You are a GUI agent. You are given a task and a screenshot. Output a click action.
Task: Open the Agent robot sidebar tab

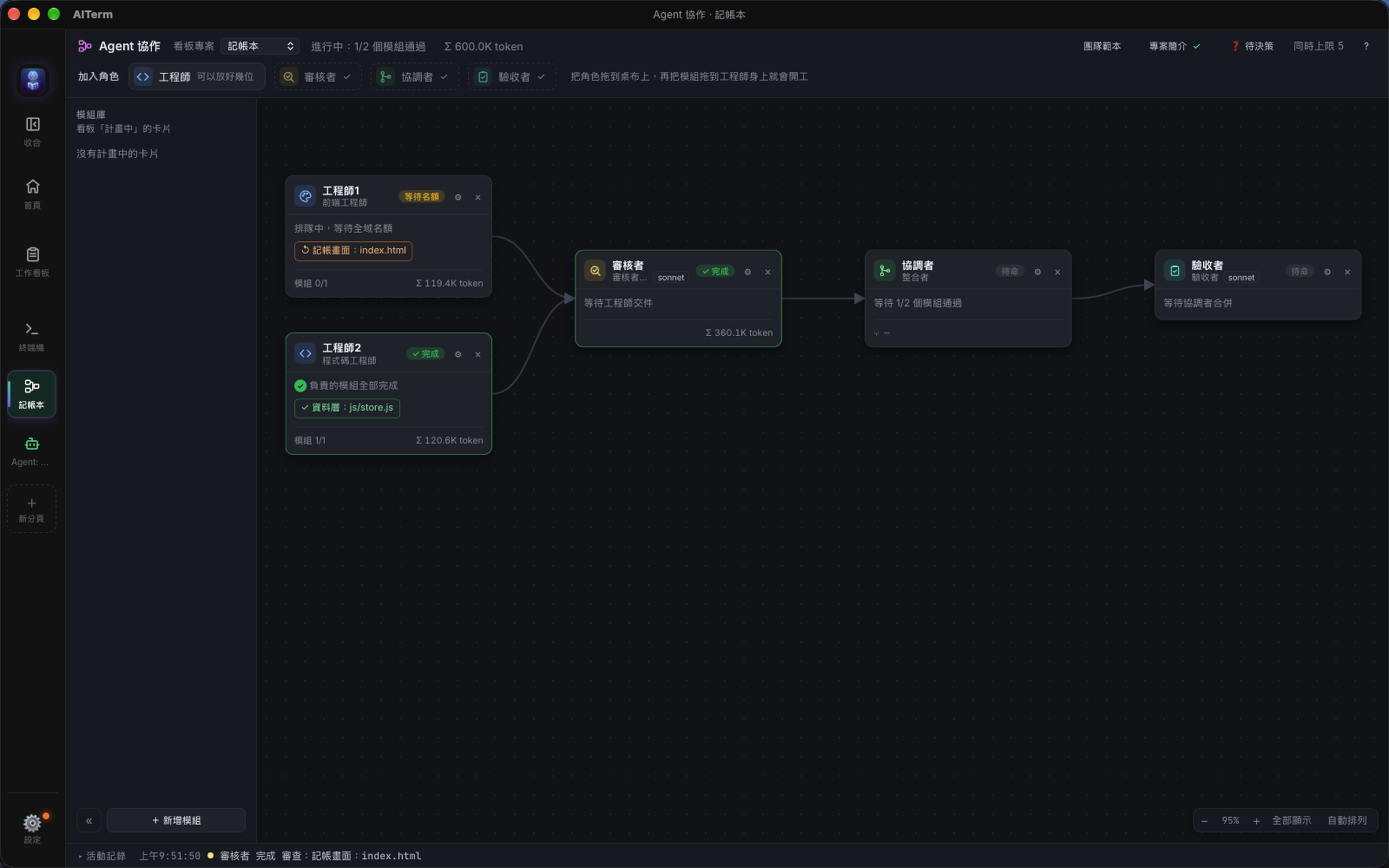(x=32, y=451)
